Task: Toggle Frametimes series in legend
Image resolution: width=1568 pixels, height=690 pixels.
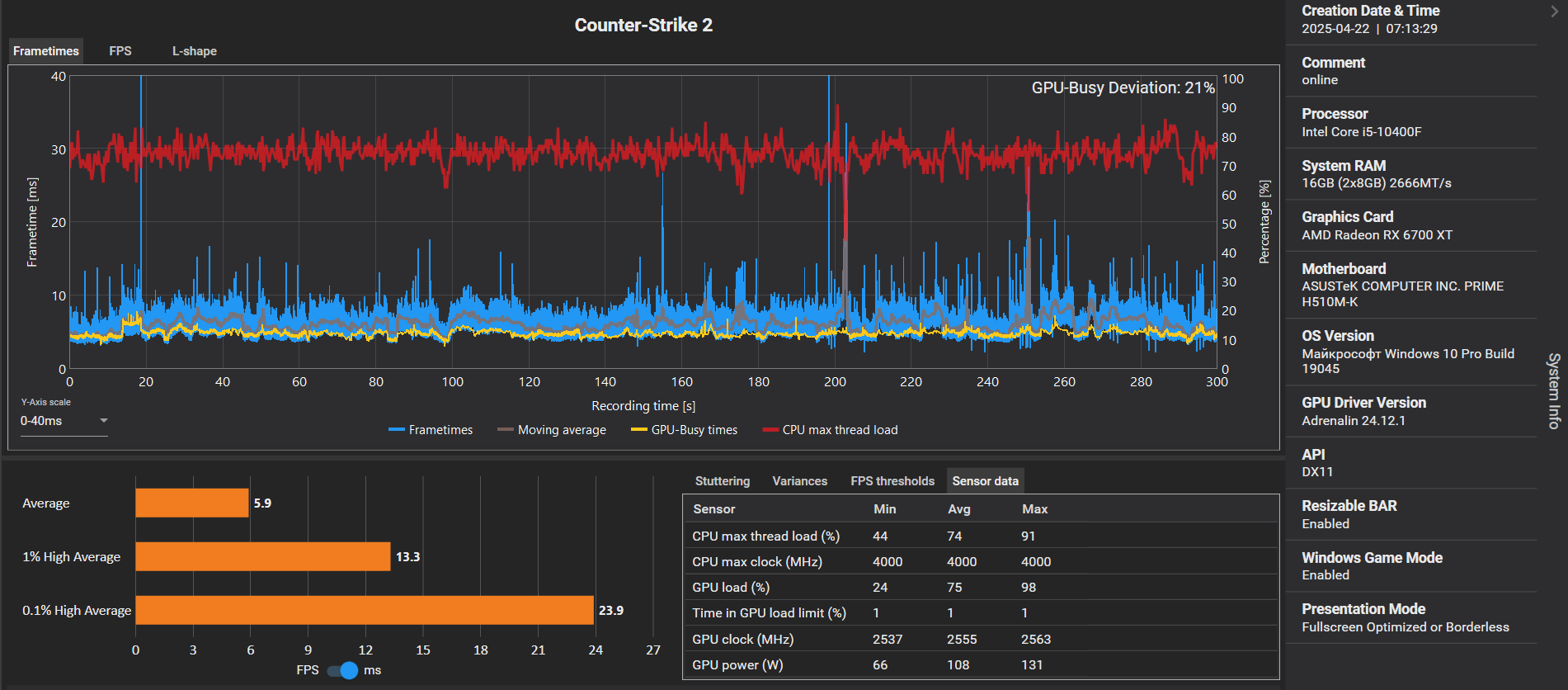Action: pos(431,430)
